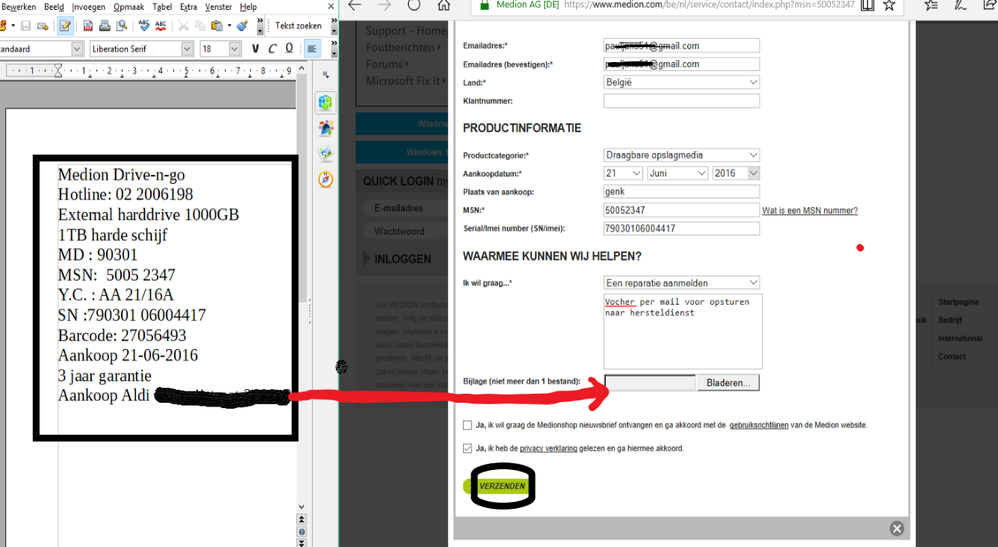Click the message text area
This screenshot has height=547, width=998.
[x=682, y=331]
